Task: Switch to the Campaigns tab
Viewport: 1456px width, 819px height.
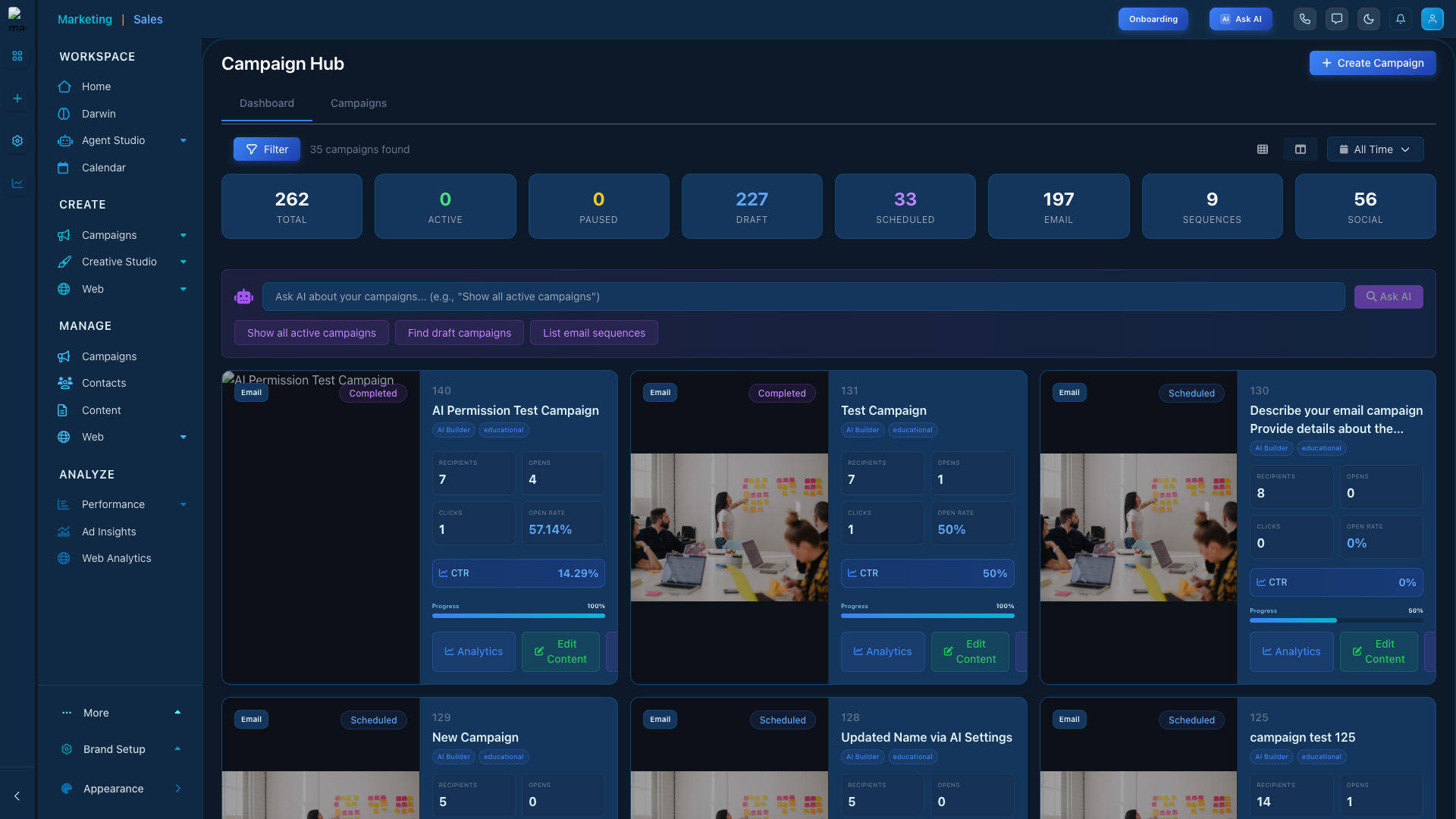Action: pyautogui.click(x=359, y=103)
